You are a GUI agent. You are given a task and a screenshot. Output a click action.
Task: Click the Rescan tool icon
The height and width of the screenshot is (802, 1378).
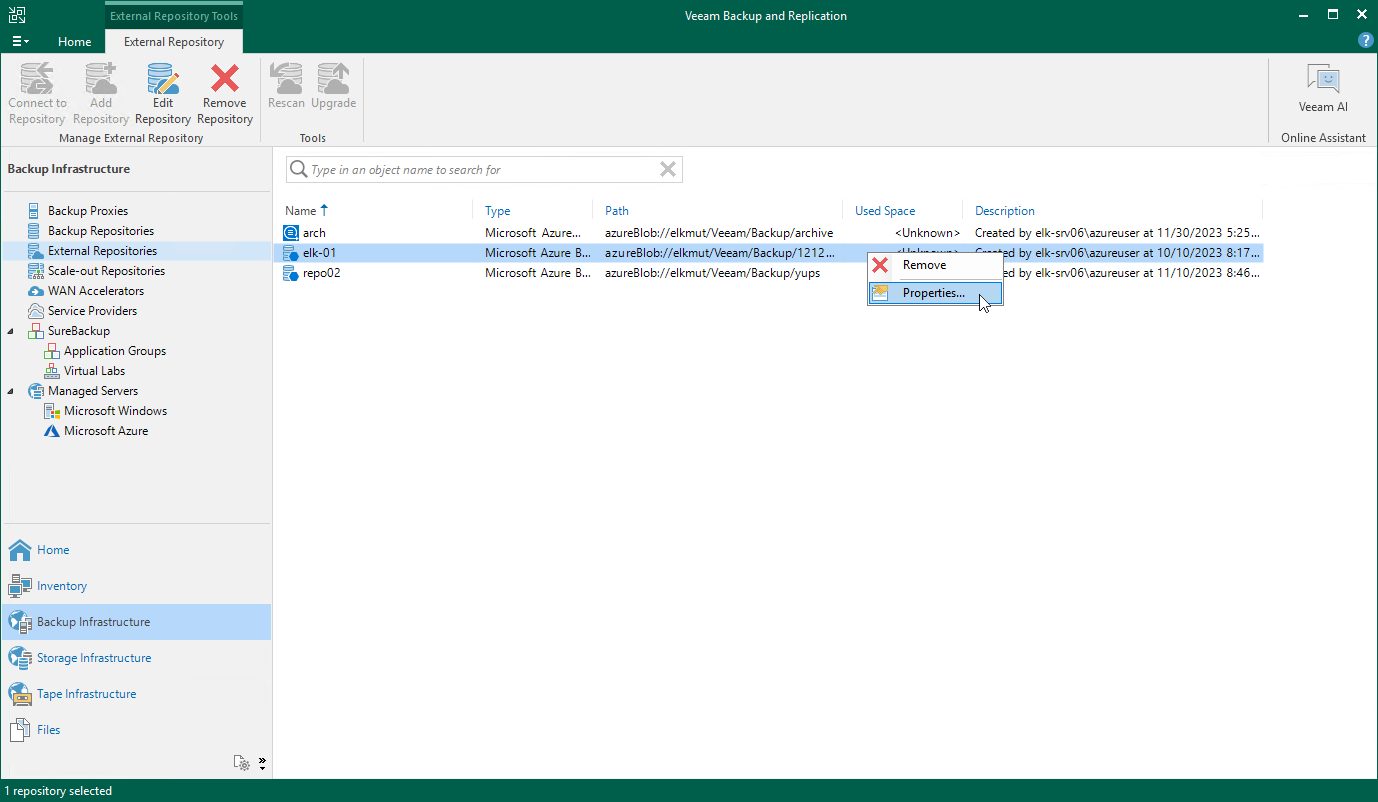[287, 78]
